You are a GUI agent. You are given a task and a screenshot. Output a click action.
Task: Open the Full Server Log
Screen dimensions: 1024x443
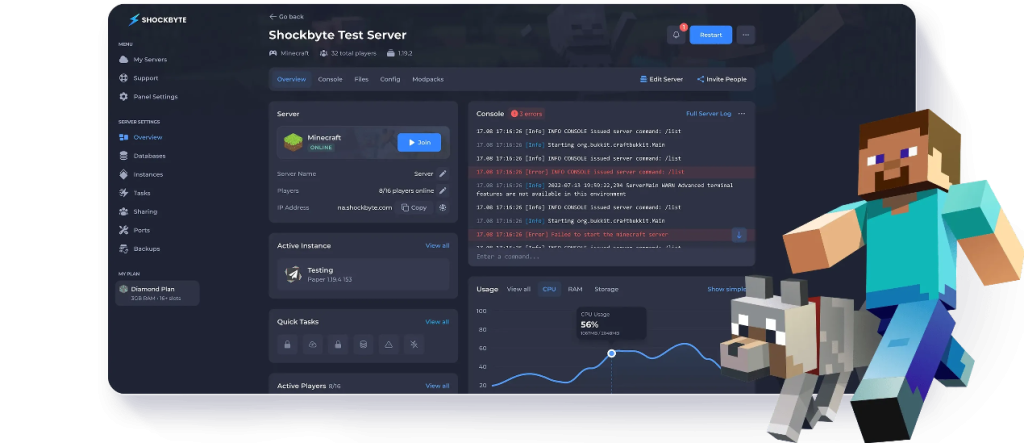[709, 114]
